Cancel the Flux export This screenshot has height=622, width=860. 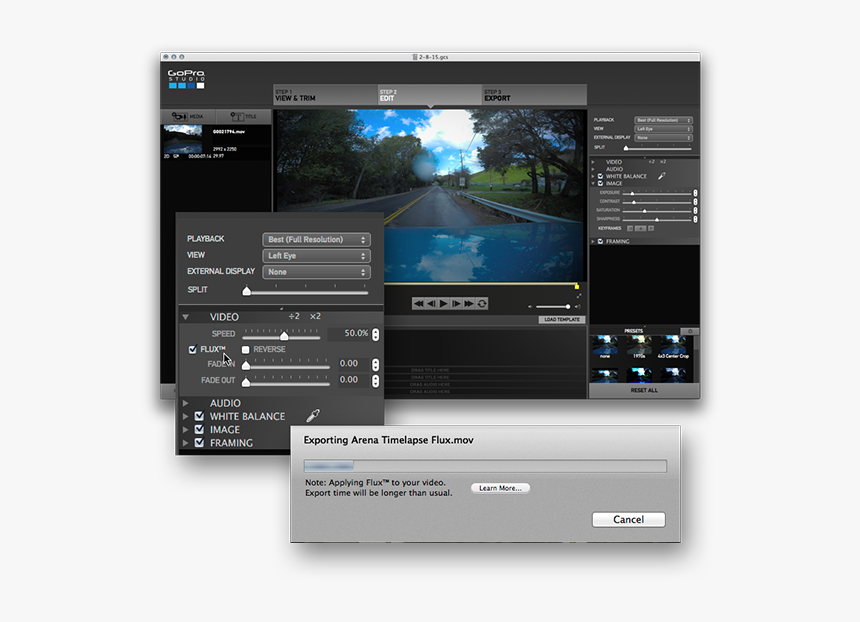click(628, 519)
